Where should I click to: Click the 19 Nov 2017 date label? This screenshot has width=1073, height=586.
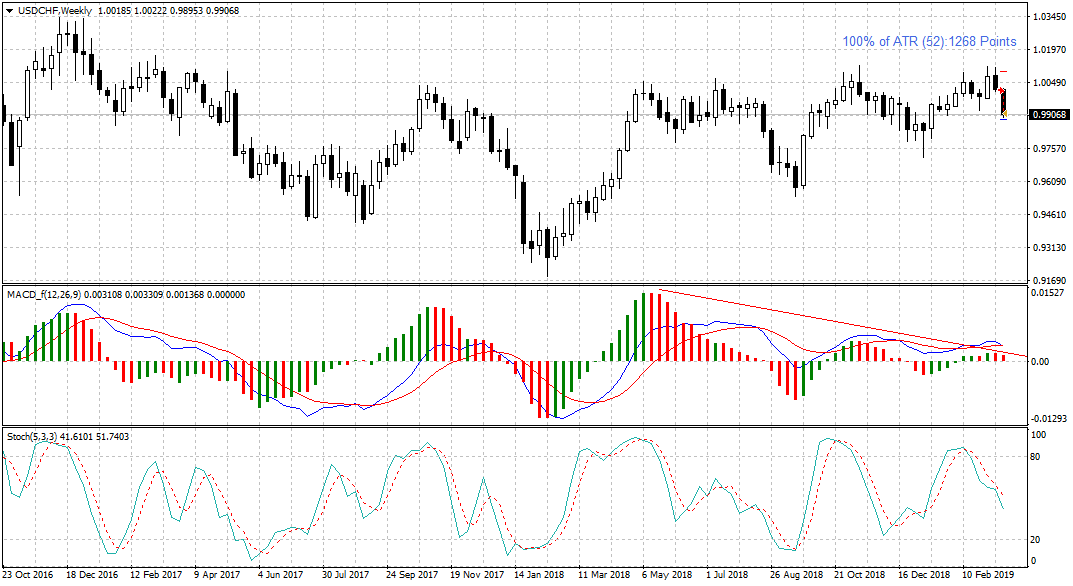click(476, 574)
